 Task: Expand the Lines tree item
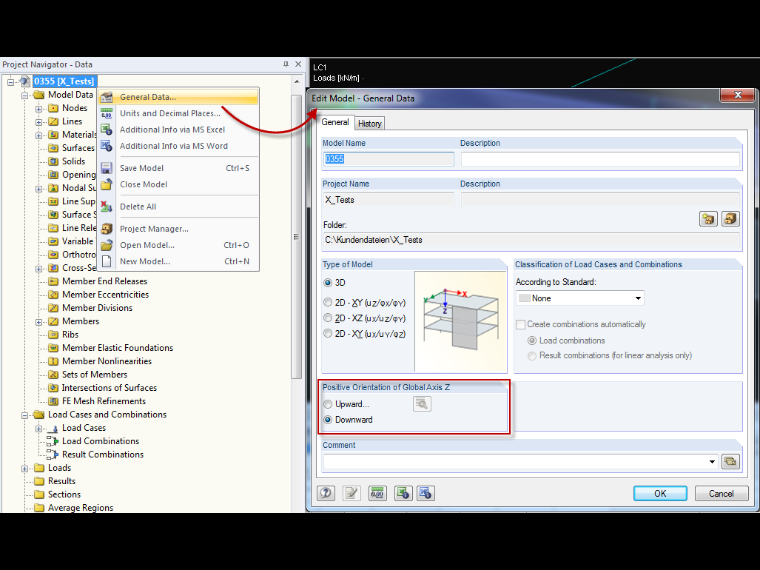coord(39,122)
